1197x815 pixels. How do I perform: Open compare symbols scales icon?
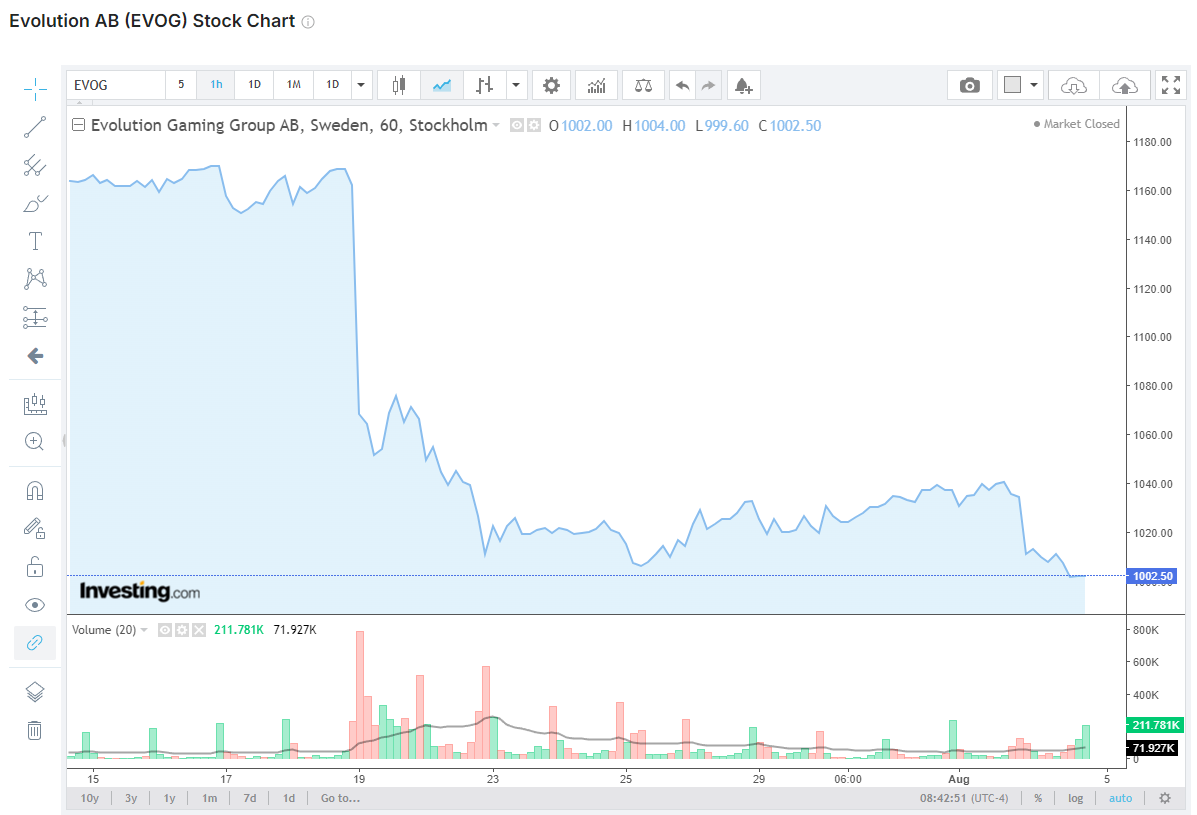tap(644, 85)
